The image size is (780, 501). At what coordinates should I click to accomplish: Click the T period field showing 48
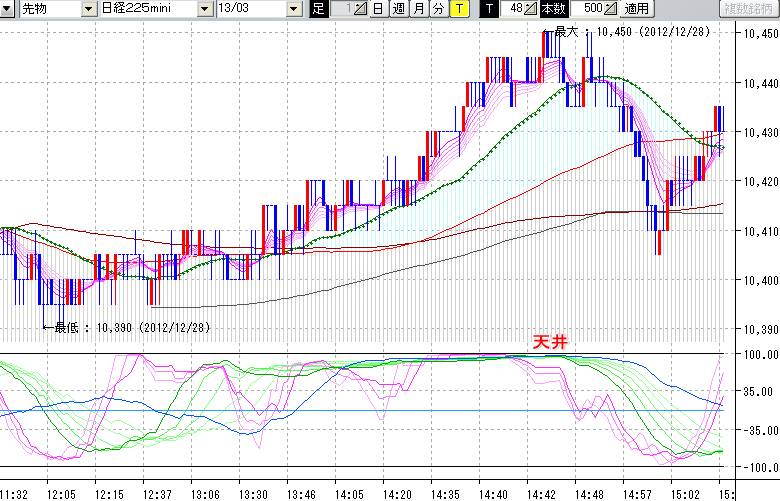[x=512, y=9]
